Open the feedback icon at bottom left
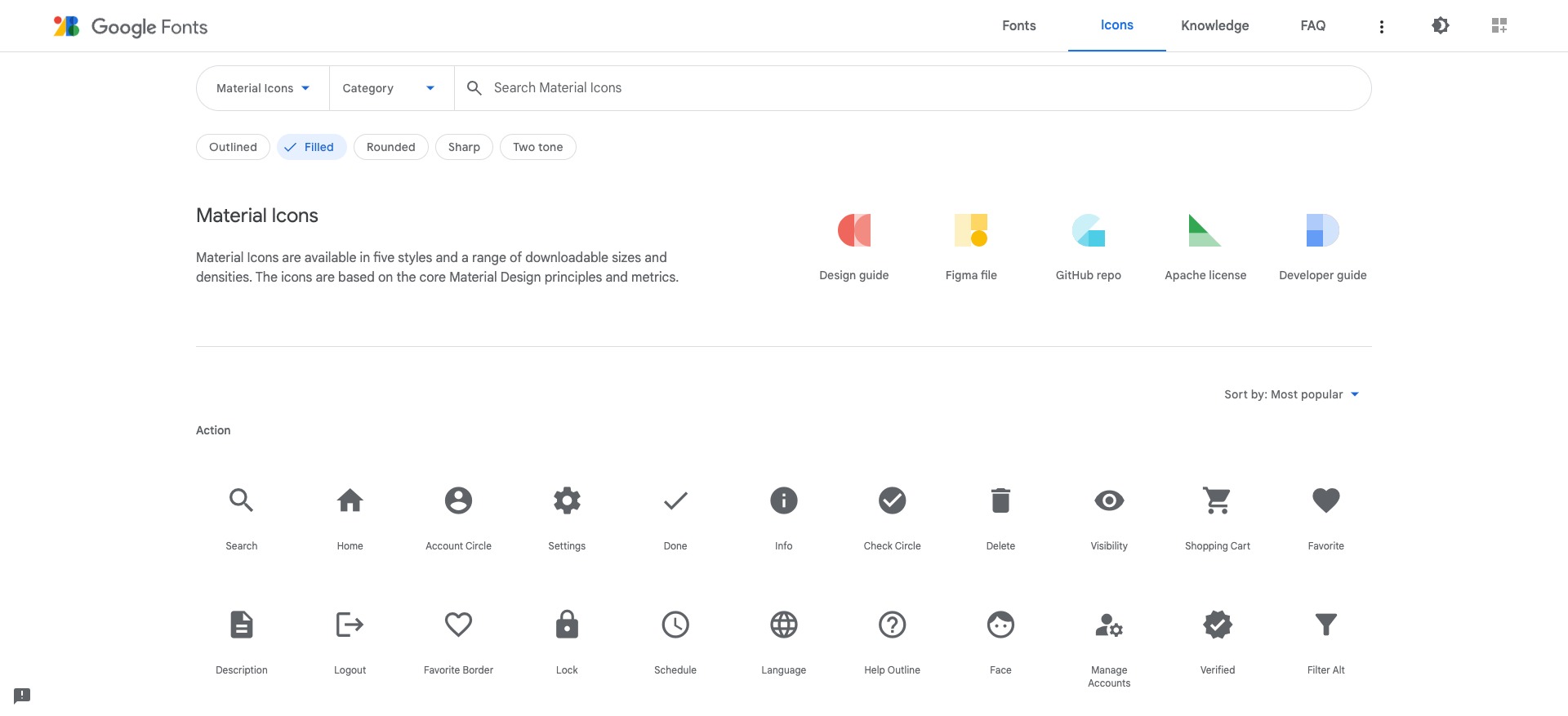Image resolution: width=1568 pixels, height=716 pixels. [22, 696]
